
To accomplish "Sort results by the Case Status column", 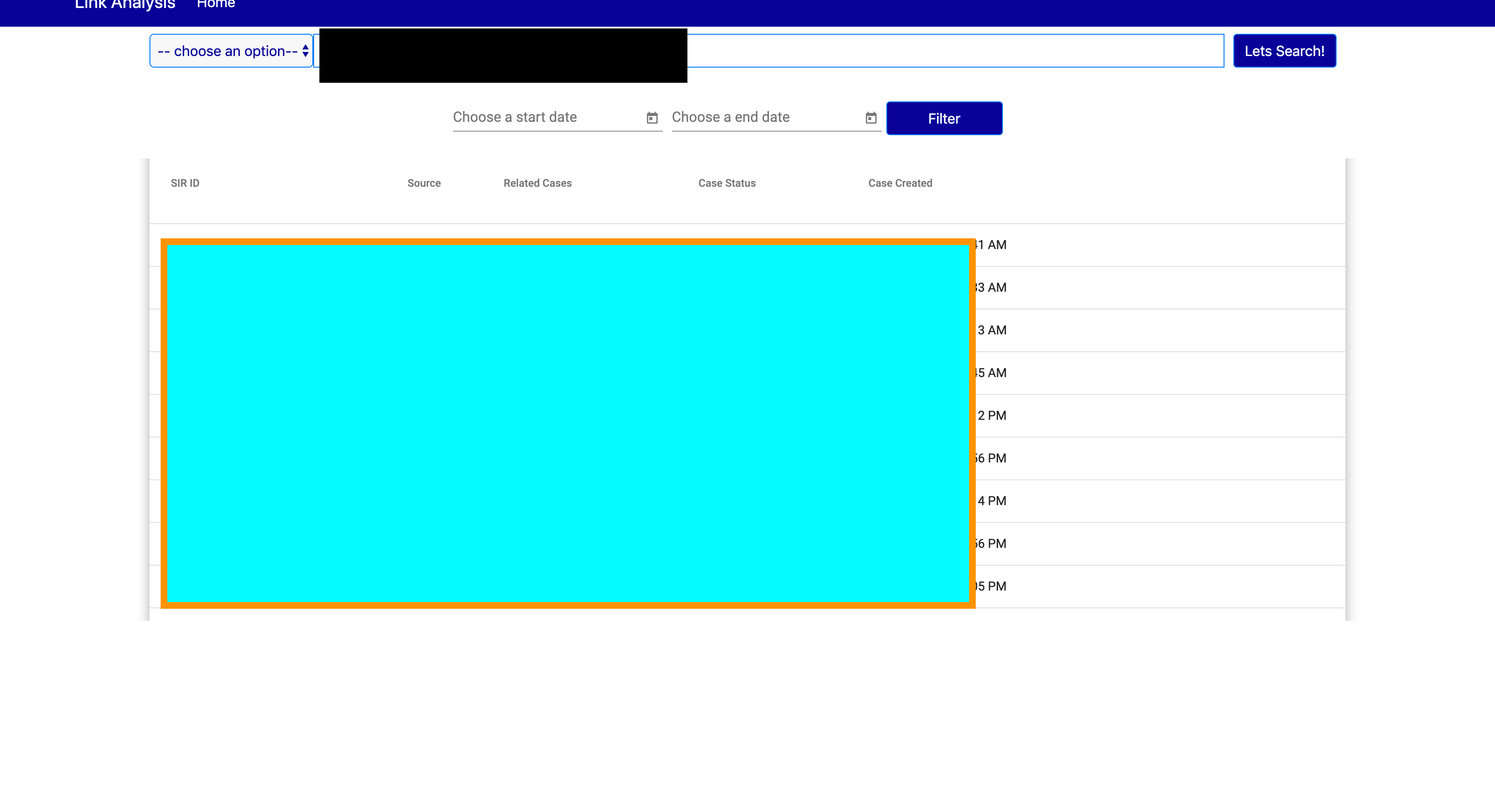I will pos(727,183).
